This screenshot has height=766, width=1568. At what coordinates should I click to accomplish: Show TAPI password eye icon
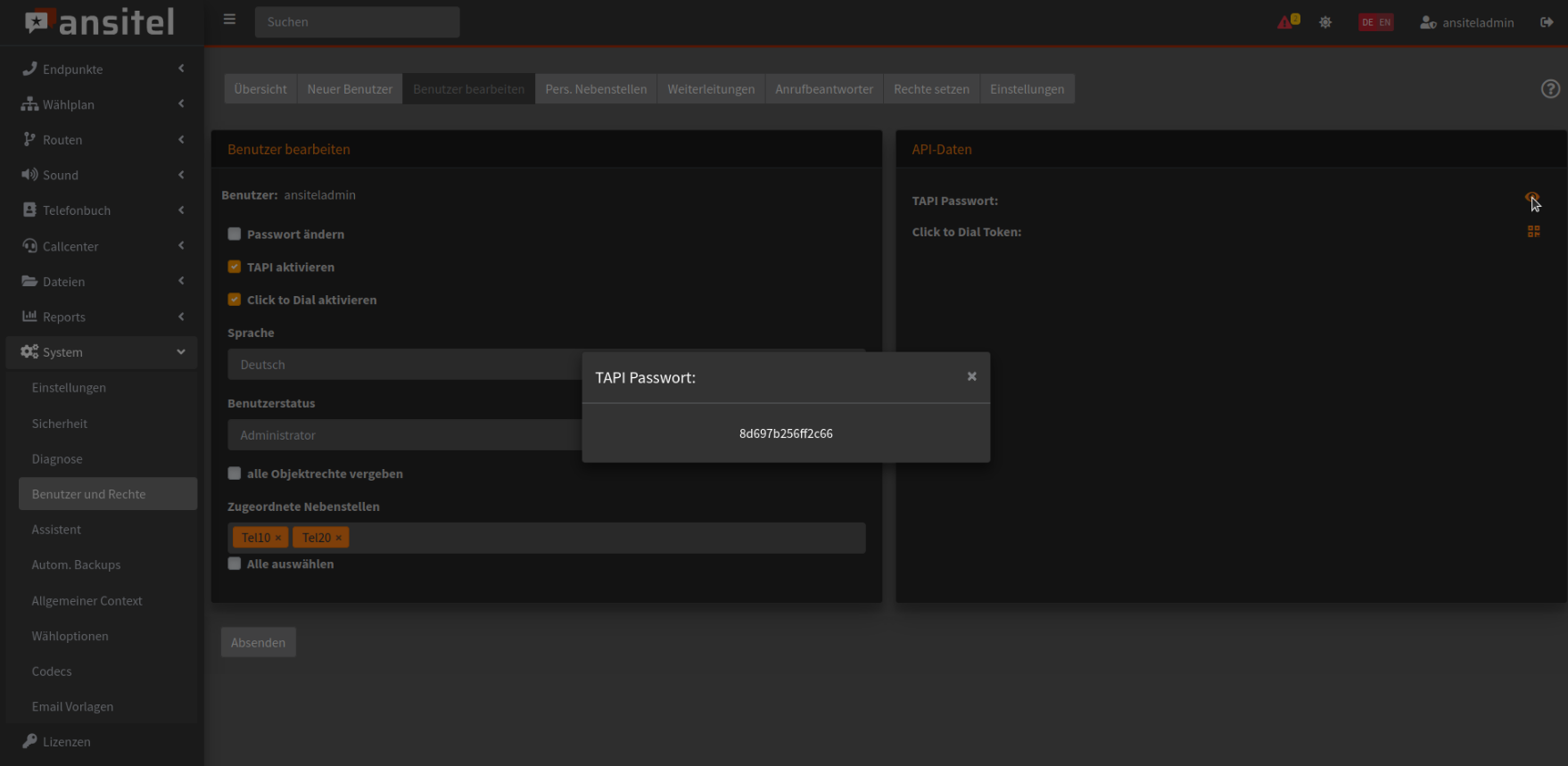tap(1532, 198)
